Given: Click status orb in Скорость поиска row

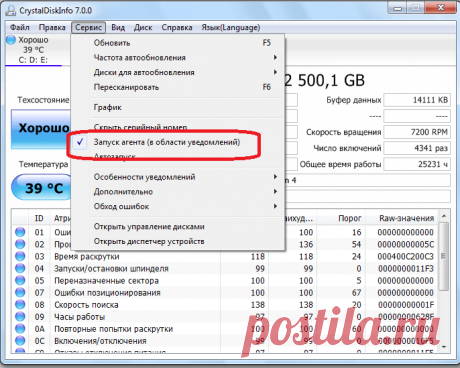Looking at the screenshot, I should click(x=20, y=304).
